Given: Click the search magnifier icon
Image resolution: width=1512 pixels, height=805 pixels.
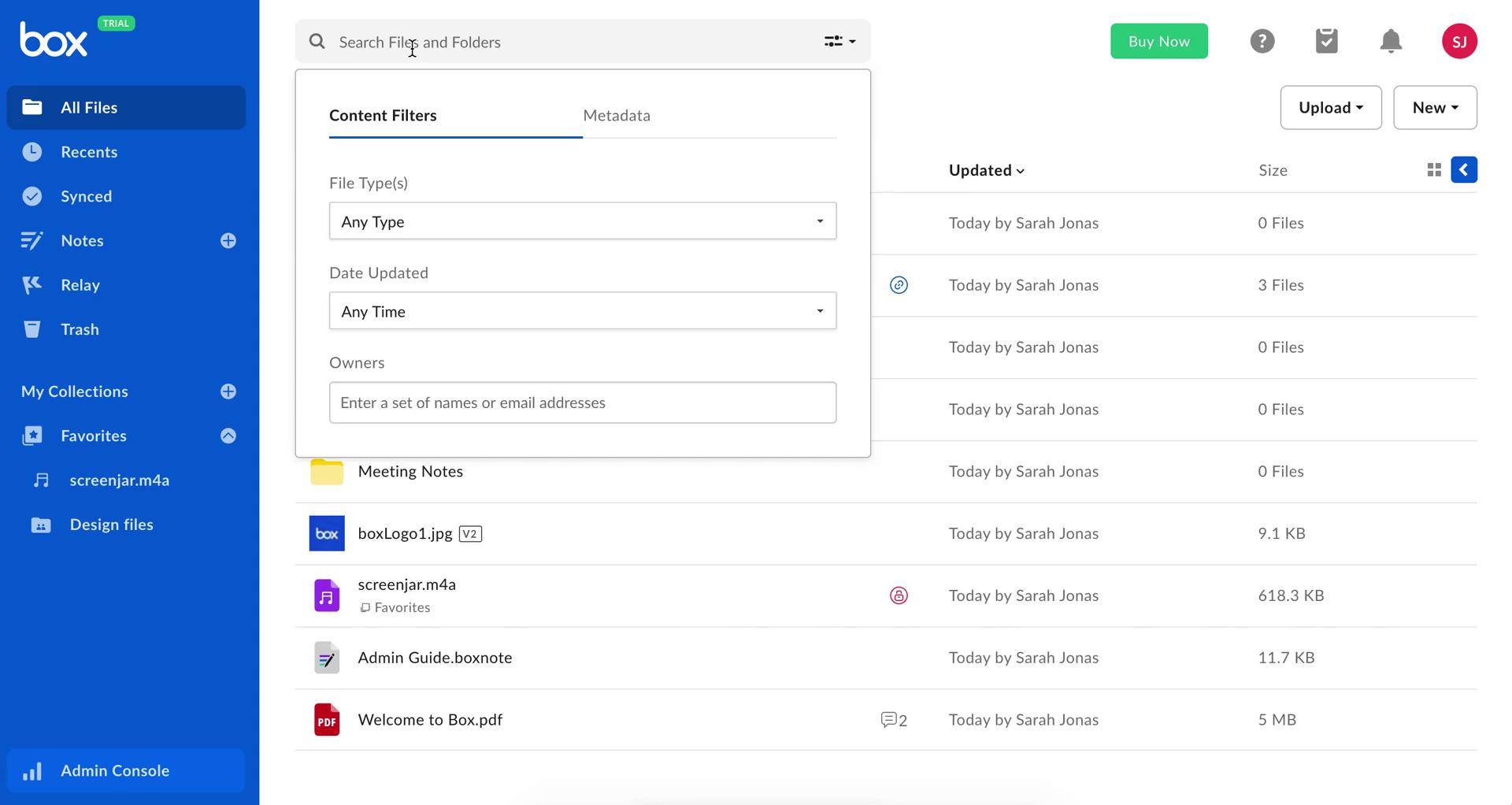Looking at the screenshot, I should (317, 41).
